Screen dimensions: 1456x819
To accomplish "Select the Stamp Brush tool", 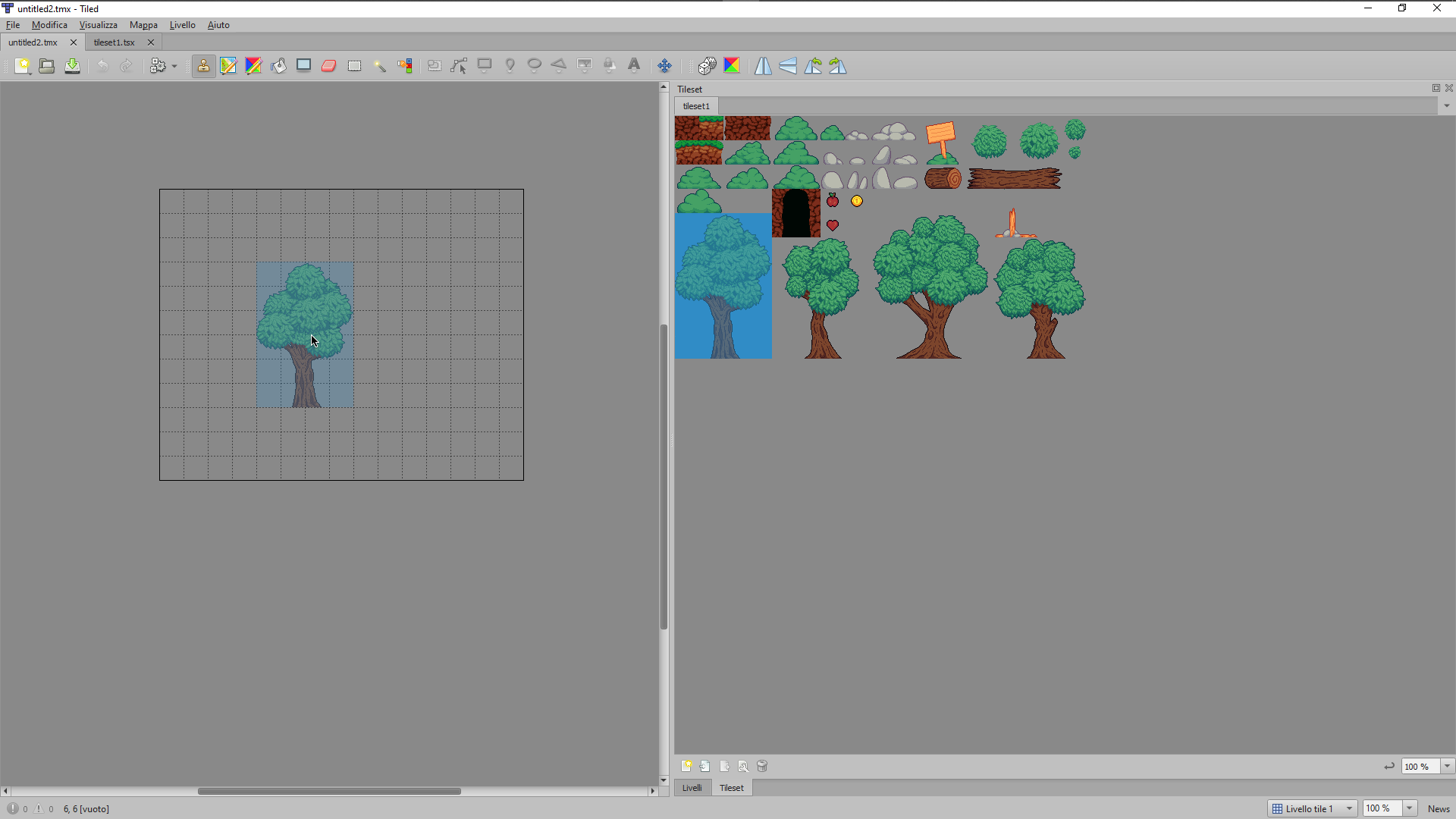I will (x=203, y=65).
